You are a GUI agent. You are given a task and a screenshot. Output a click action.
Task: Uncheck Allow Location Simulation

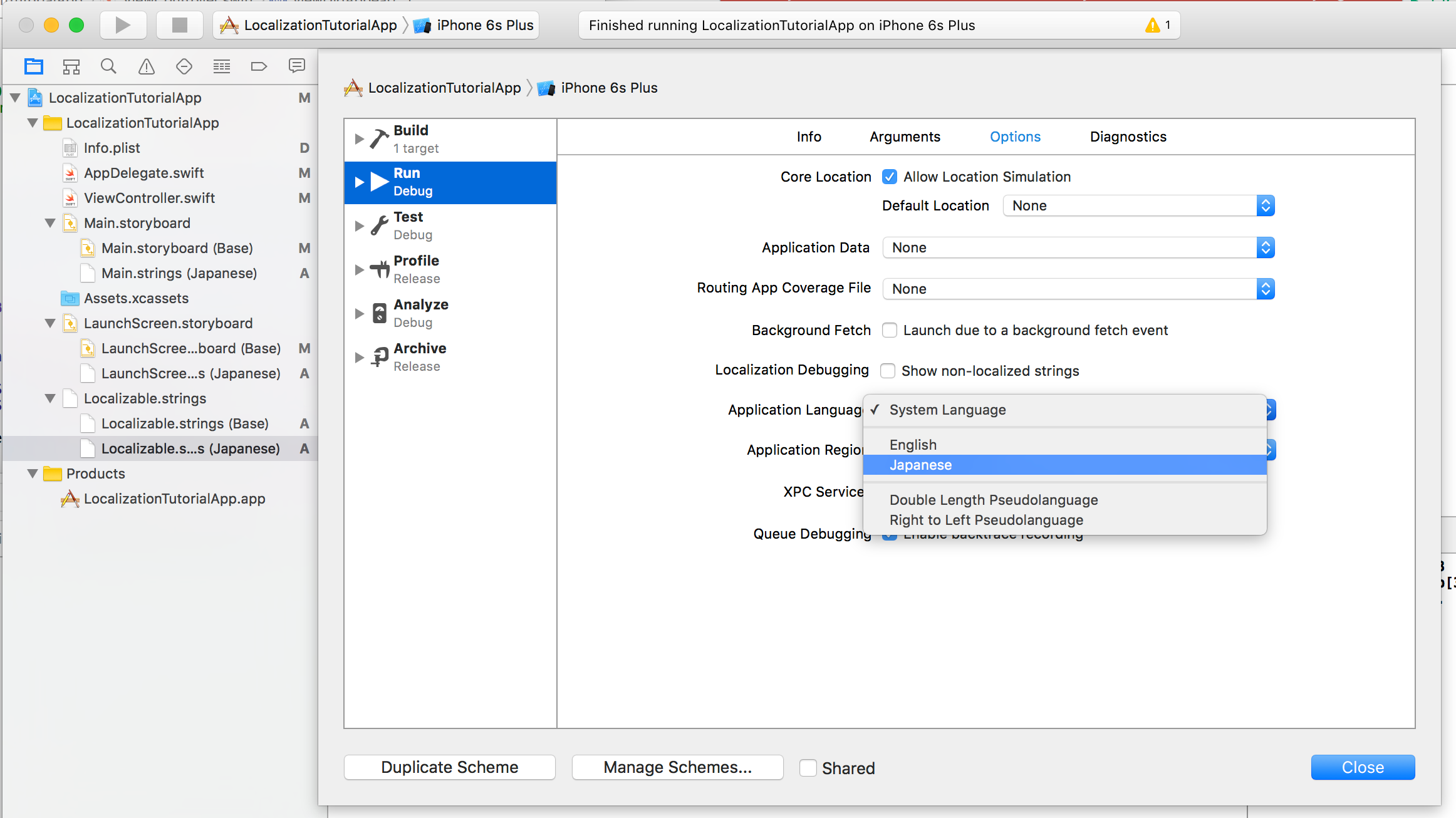point(890,177)
